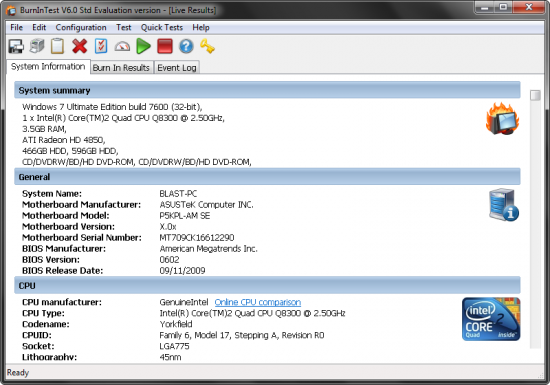
Task: Click the gold key license icon
Action: point(207,46)
